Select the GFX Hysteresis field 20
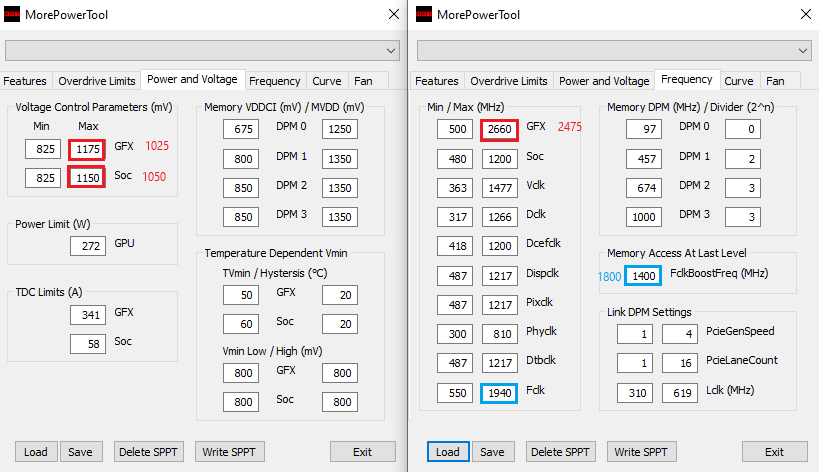 click(340, 295)
